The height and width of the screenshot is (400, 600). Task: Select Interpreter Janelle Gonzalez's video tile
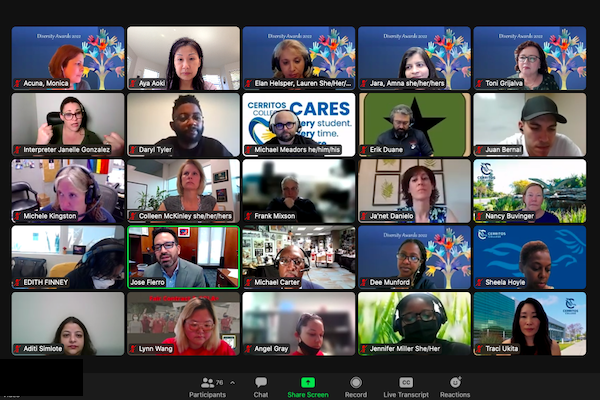pyautogui.click(x=68, y=124)
